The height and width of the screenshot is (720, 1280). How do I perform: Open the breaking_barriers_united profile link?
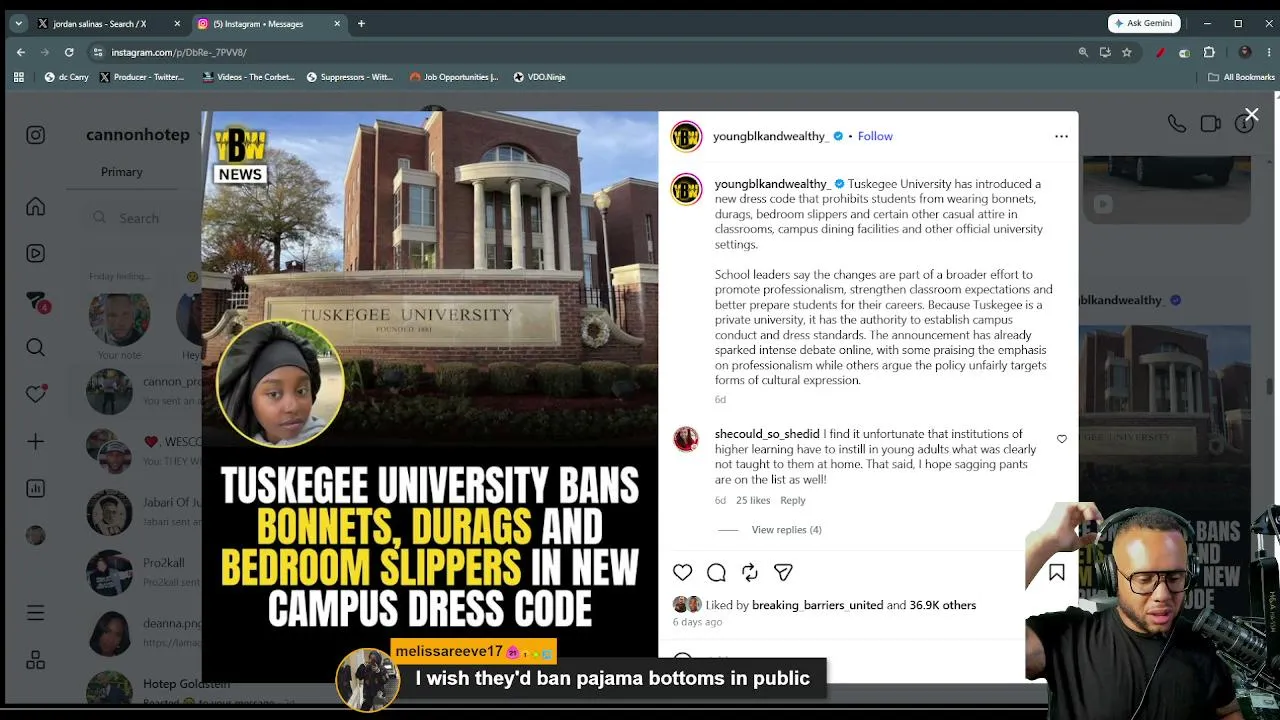pyautogui.click(x=817, y=605)
